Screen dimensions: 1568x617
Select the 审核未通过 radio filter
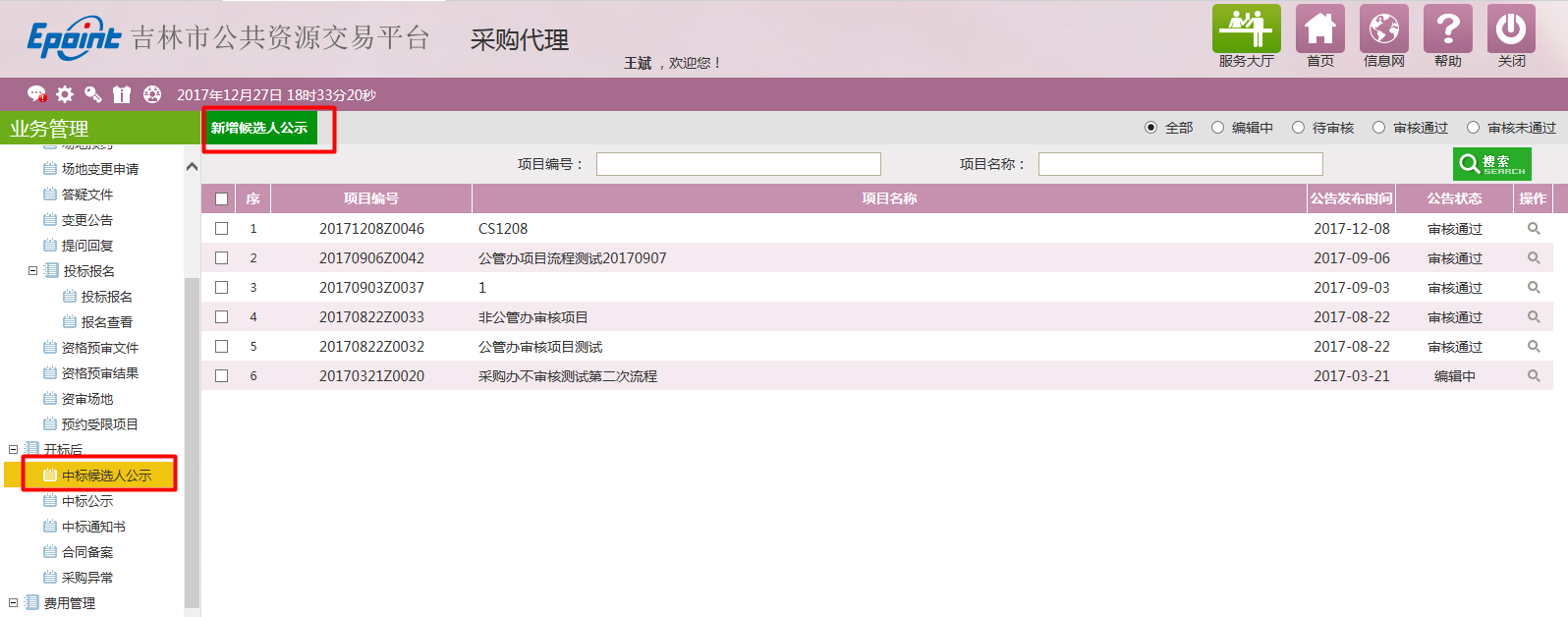coord(1473,128)
